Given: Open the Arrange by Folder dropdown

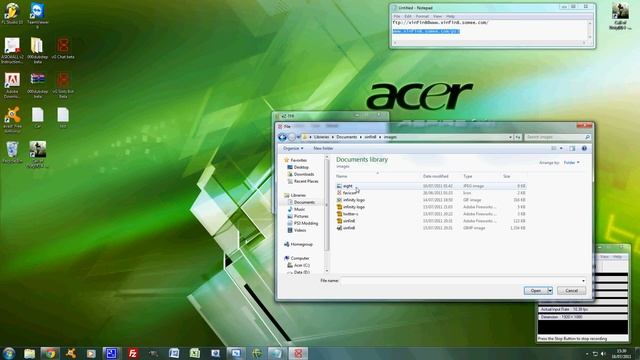Looking at the screenshot, I should coord(571,162).
